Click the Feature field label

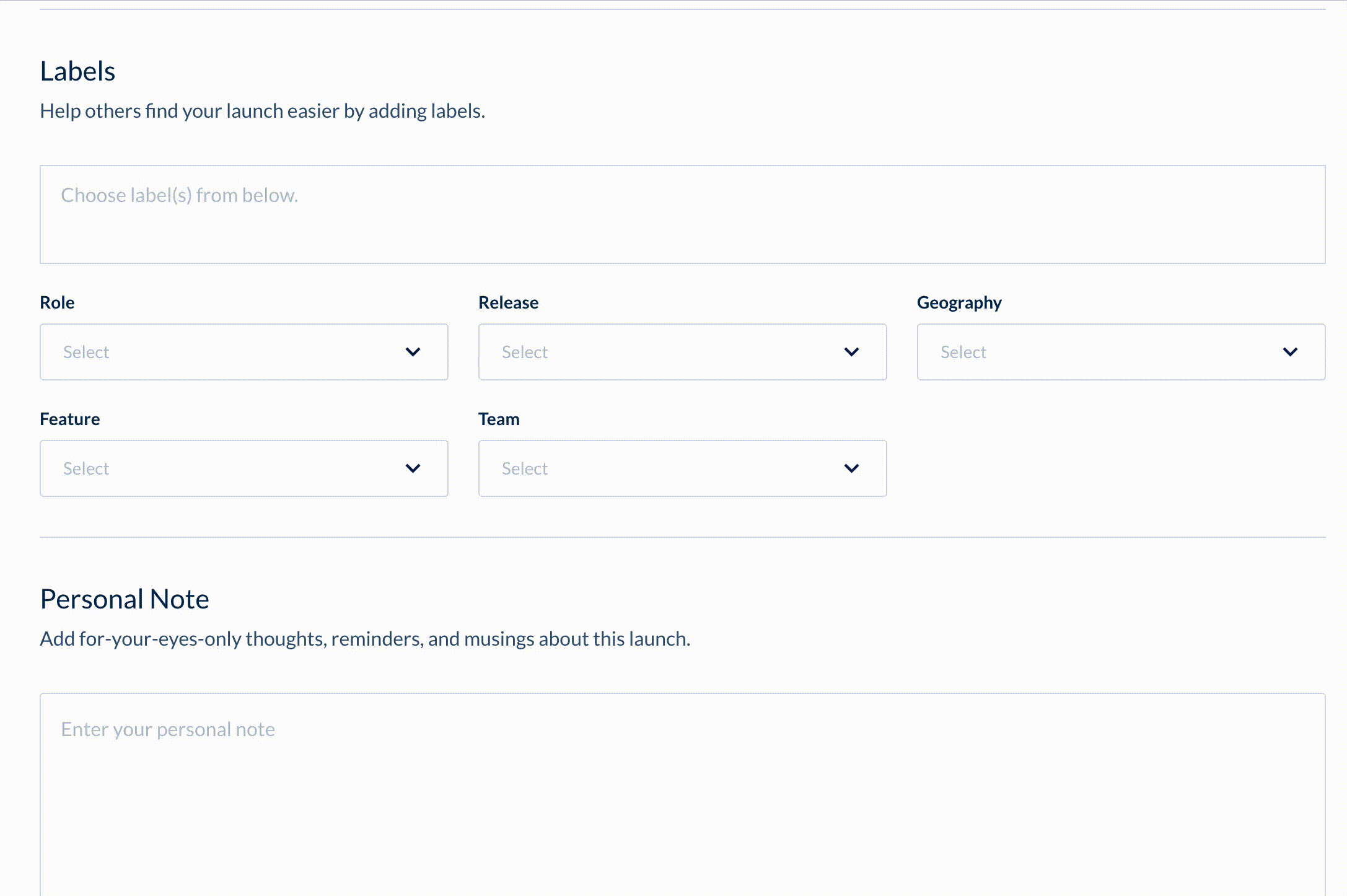pyautogui.click(x=69, y=419)
